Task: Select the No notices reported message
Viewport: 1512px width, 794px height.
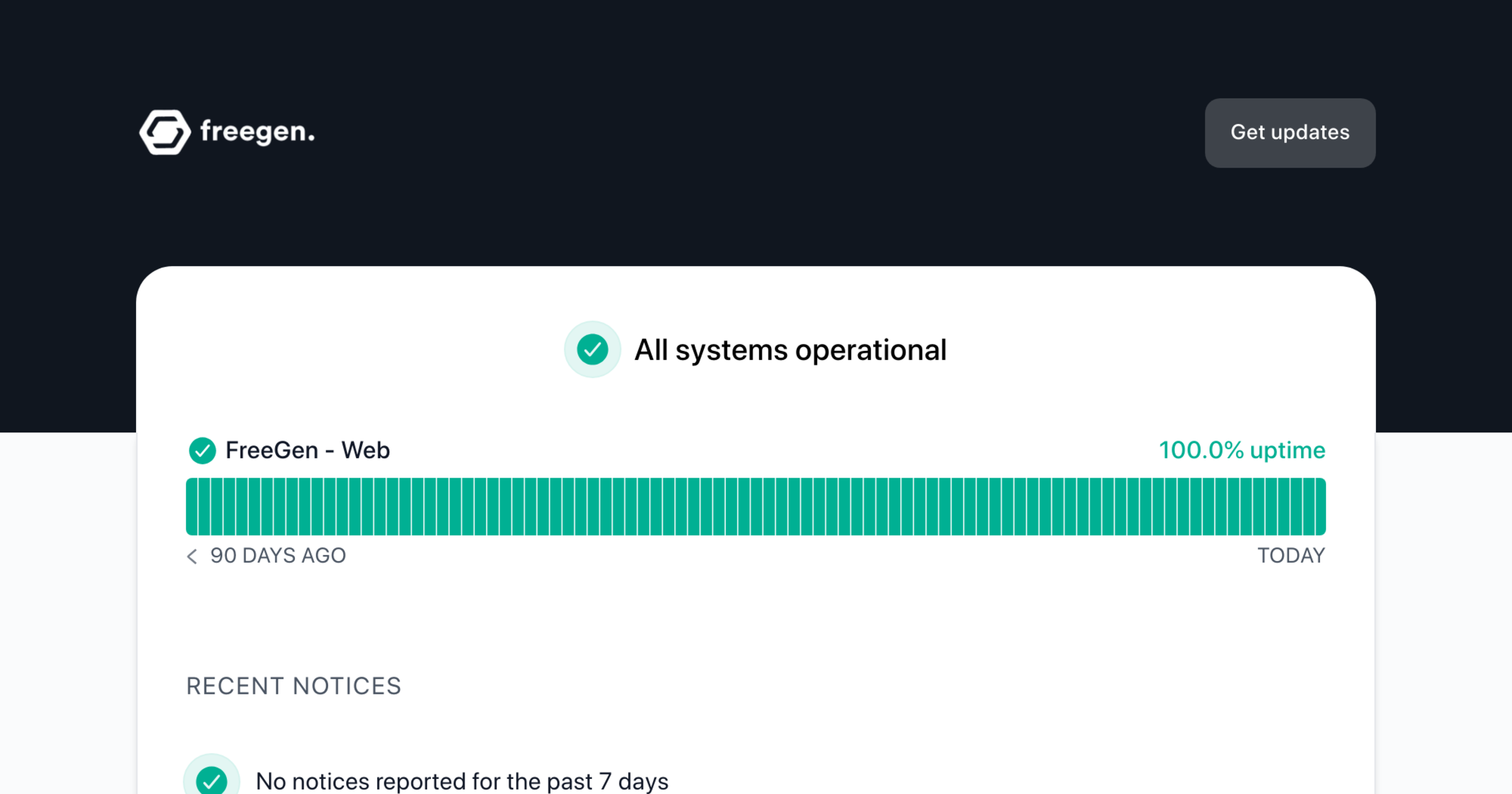Action: [462, 781]
